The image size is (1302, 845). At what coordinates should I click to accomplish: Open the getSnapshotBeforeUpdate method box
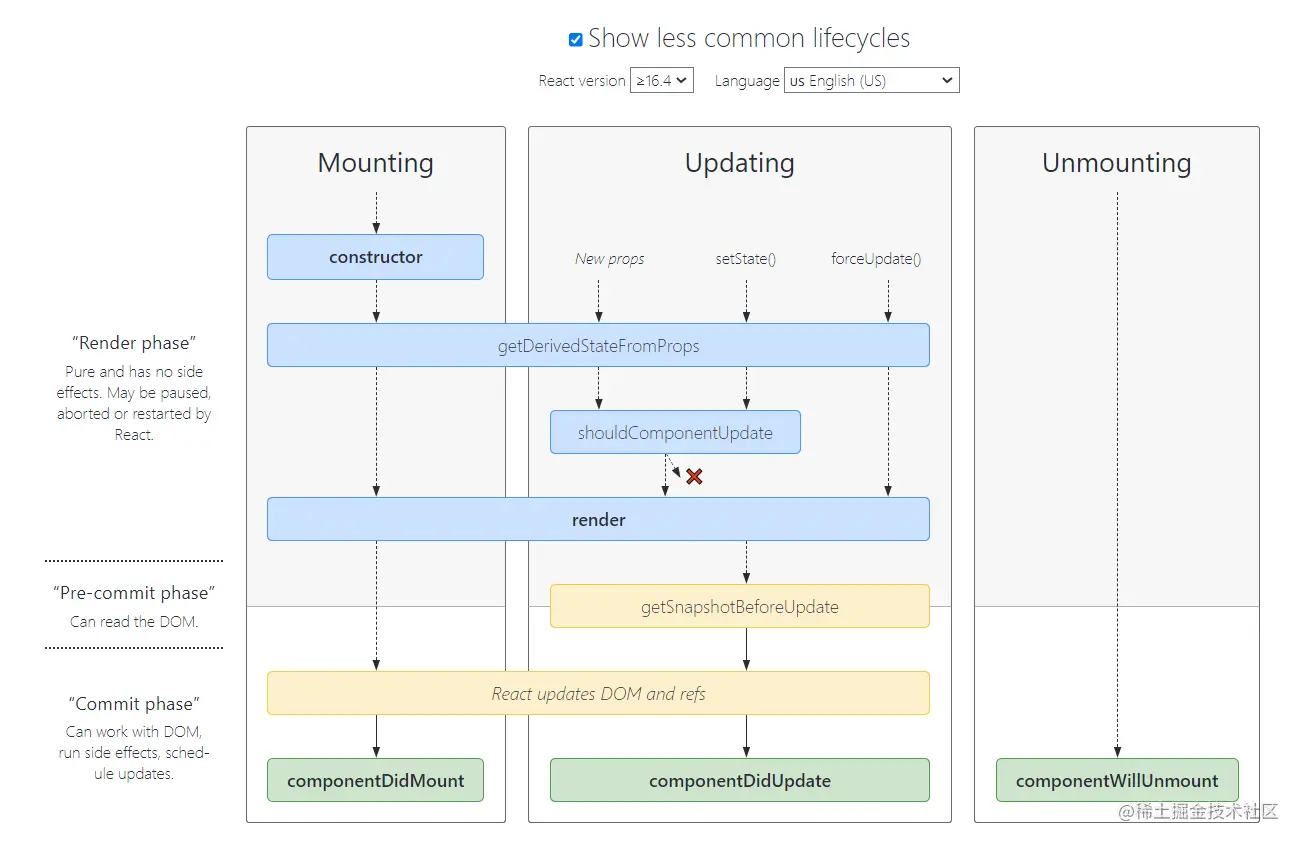click(x=739, y=607)
